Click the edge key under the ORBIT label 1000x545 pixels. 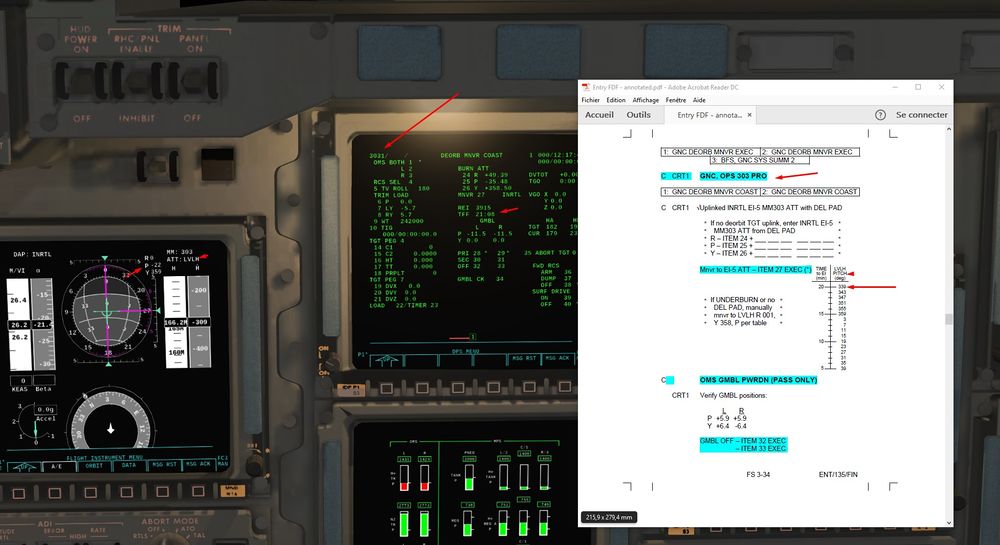[91, 493]
